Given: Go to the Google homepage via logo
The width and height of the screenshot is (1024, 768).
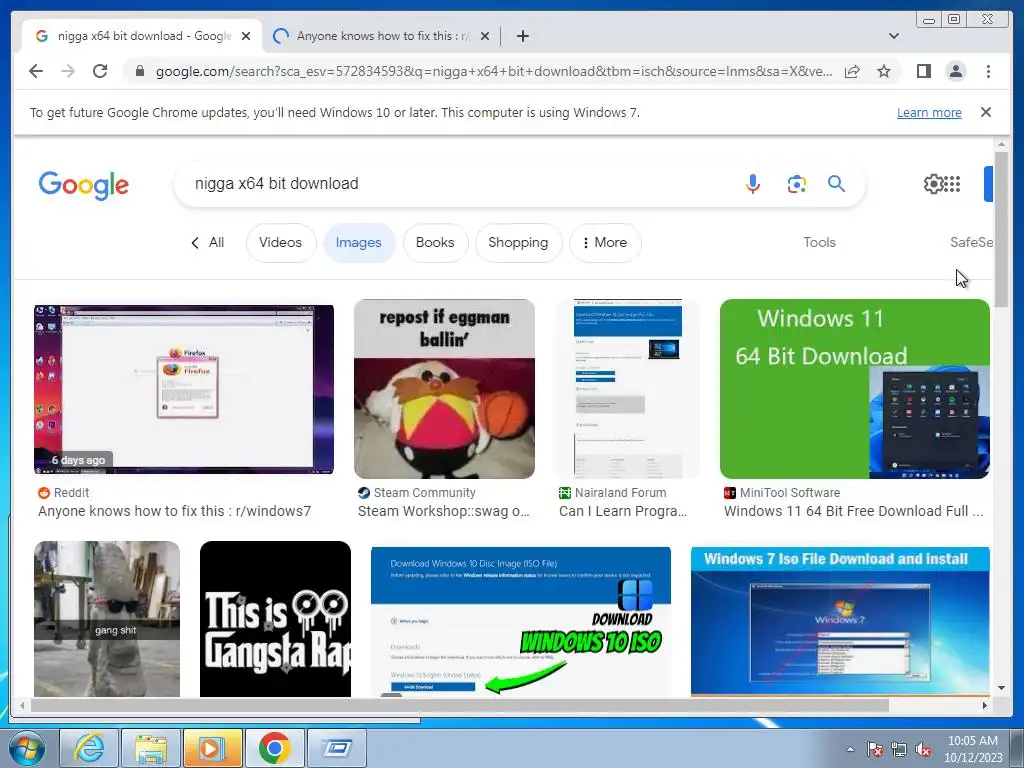Looking at the screenshot, I should pos(84,185).
